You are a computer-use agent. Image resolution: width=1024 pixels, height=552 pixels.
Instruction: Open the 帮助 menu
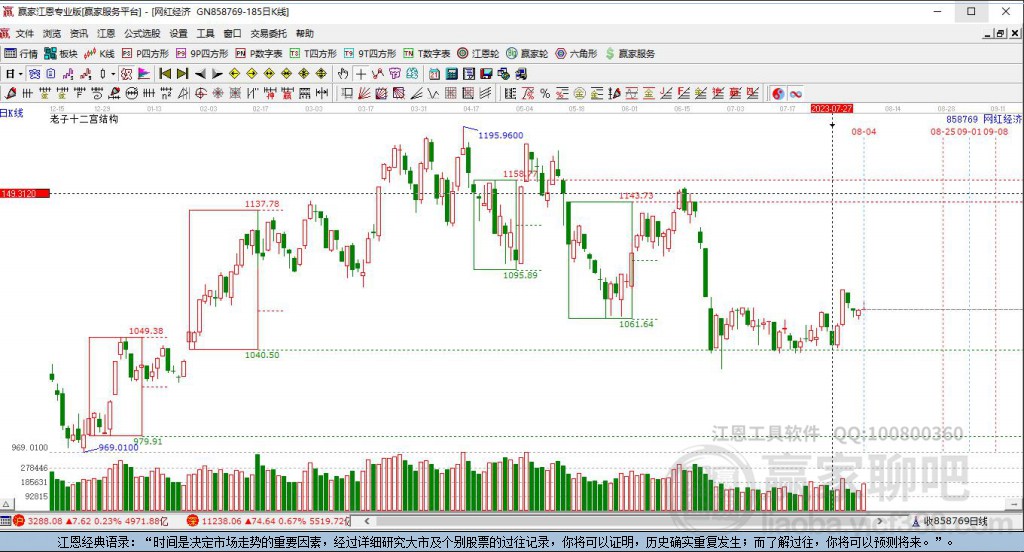point(304,33)
